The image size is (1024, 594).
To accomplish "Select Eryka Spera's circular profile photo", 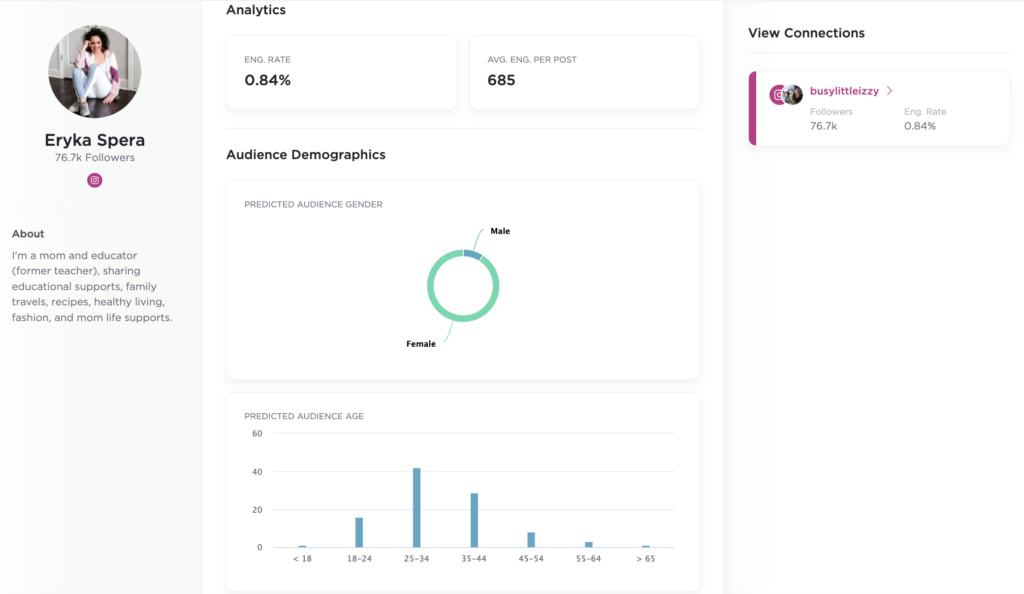I will click(94, 72).
